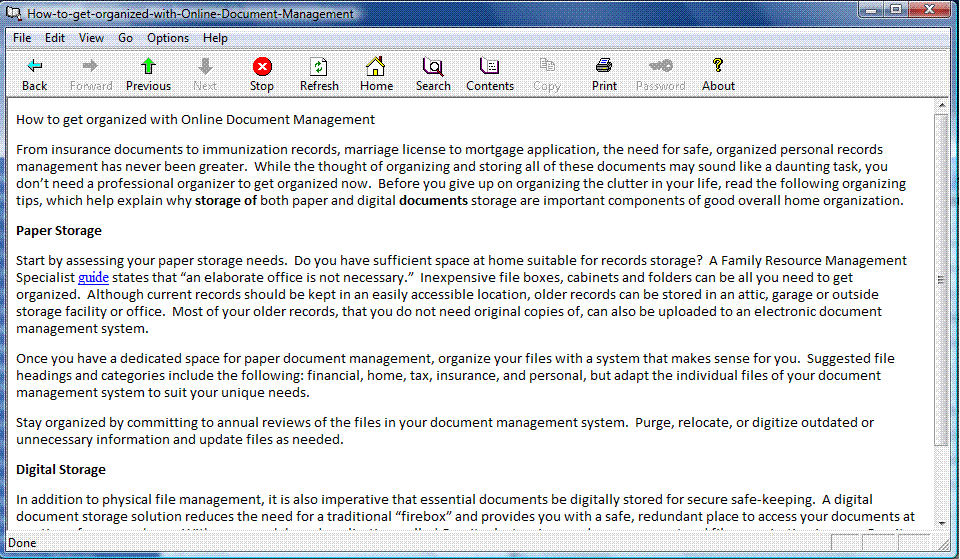The image size is (960, 559).
Task: Click the Copy toolbar button
Action: pos(547,75)
